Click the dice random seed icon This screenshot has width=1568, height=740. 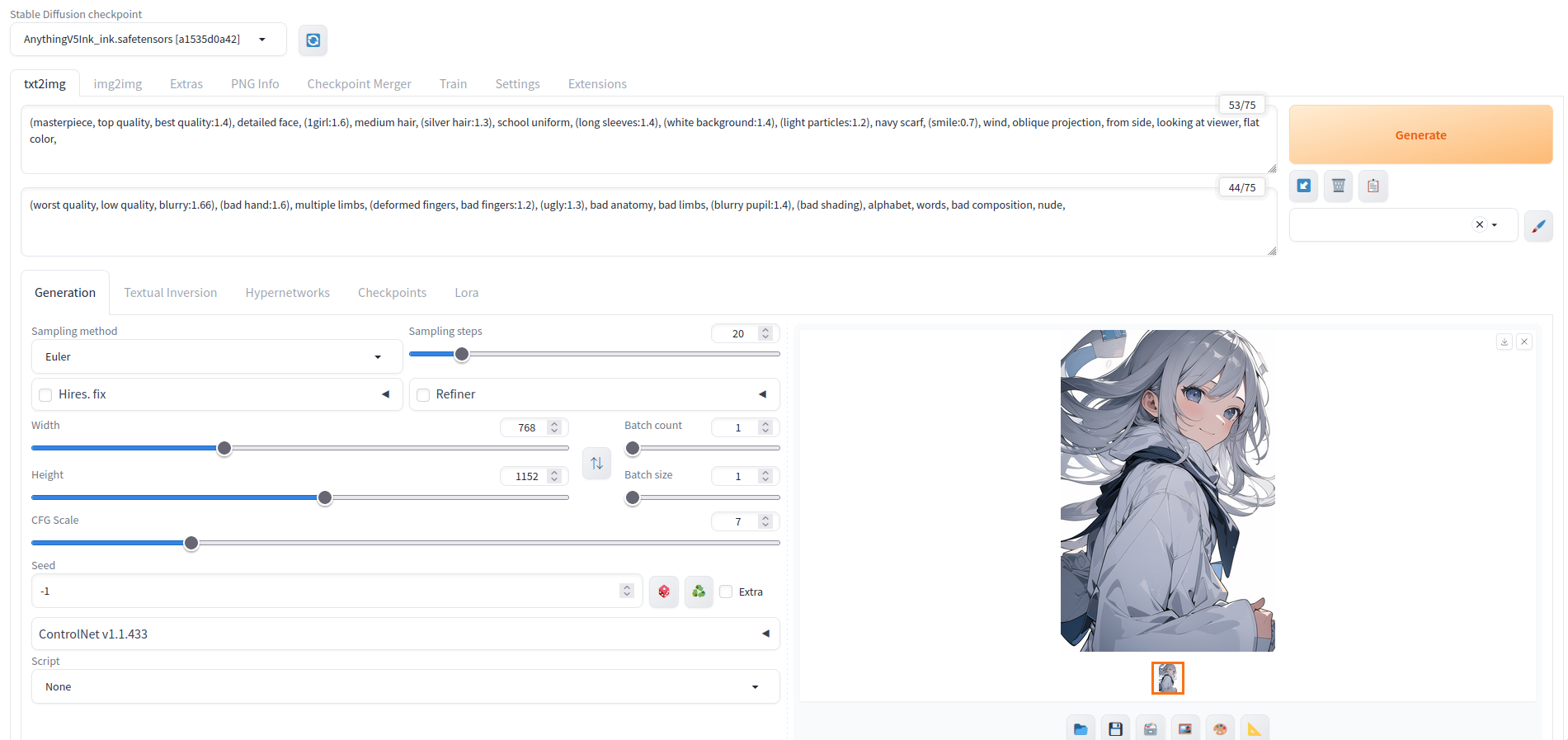[663, 592]
